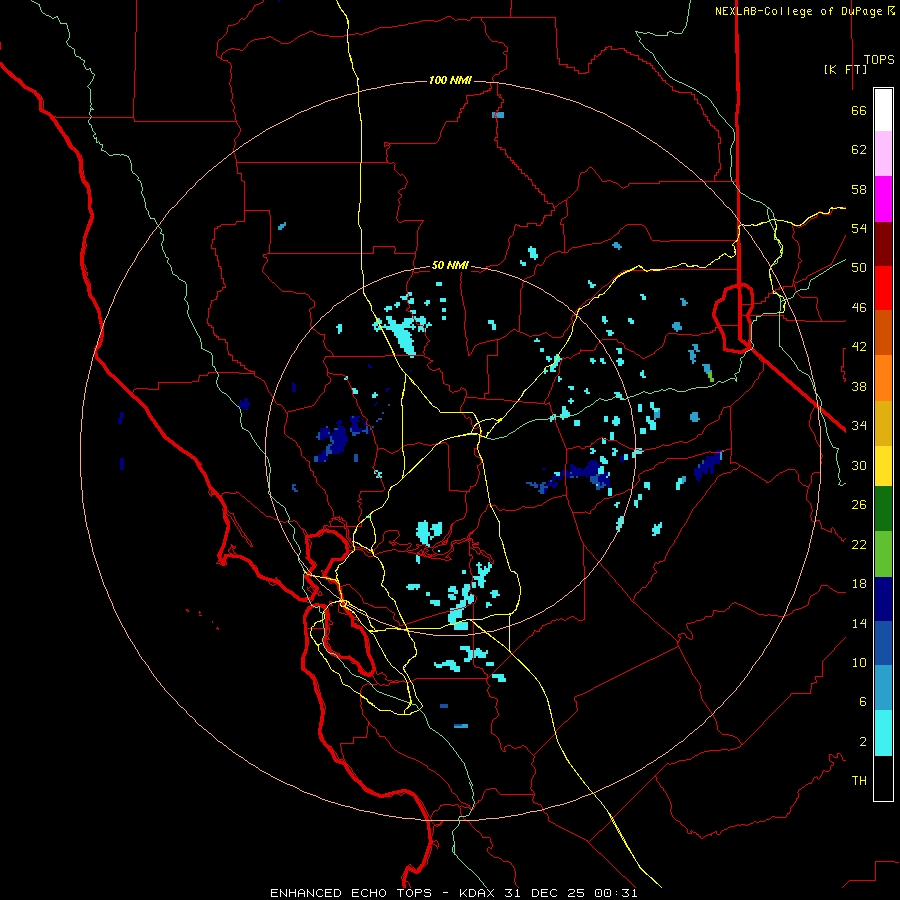
Task: Click the bright red swatch at 50 kft
Action: [x=883, y=288]
